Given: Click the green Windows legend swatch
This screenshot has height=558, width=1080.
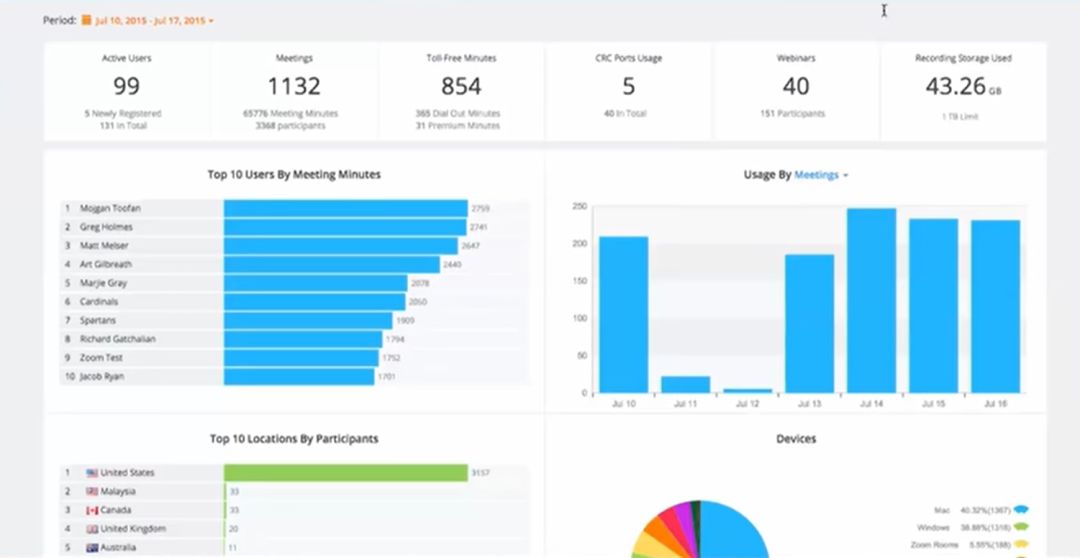Looking at the screenshot, I should click(x=1021, y=528).
